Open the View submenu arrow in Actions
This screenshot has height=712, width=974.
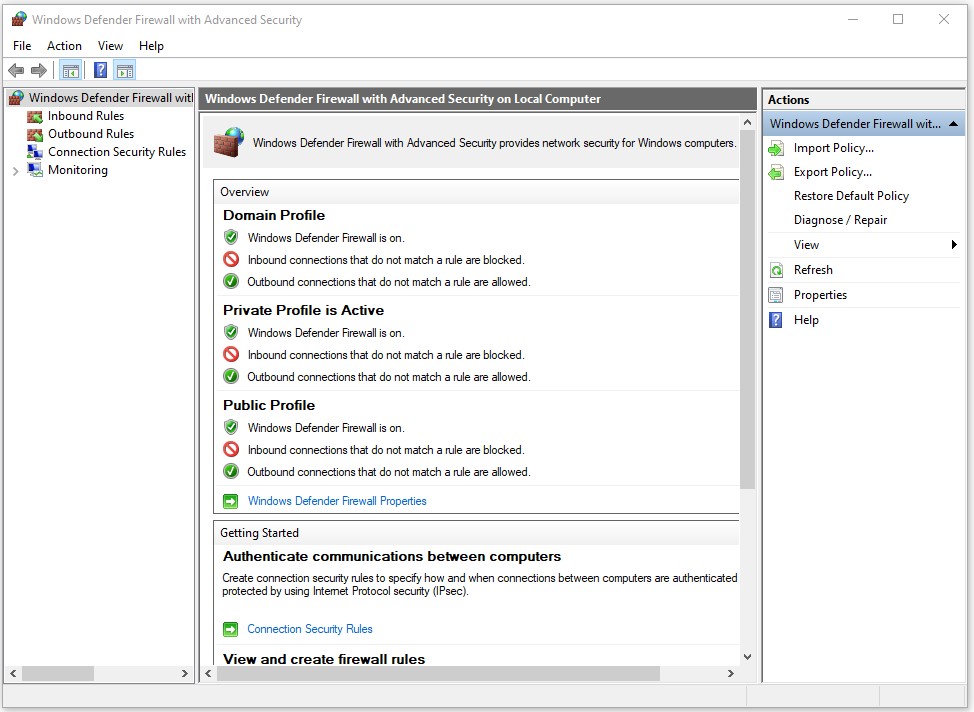tap(954, 245)
